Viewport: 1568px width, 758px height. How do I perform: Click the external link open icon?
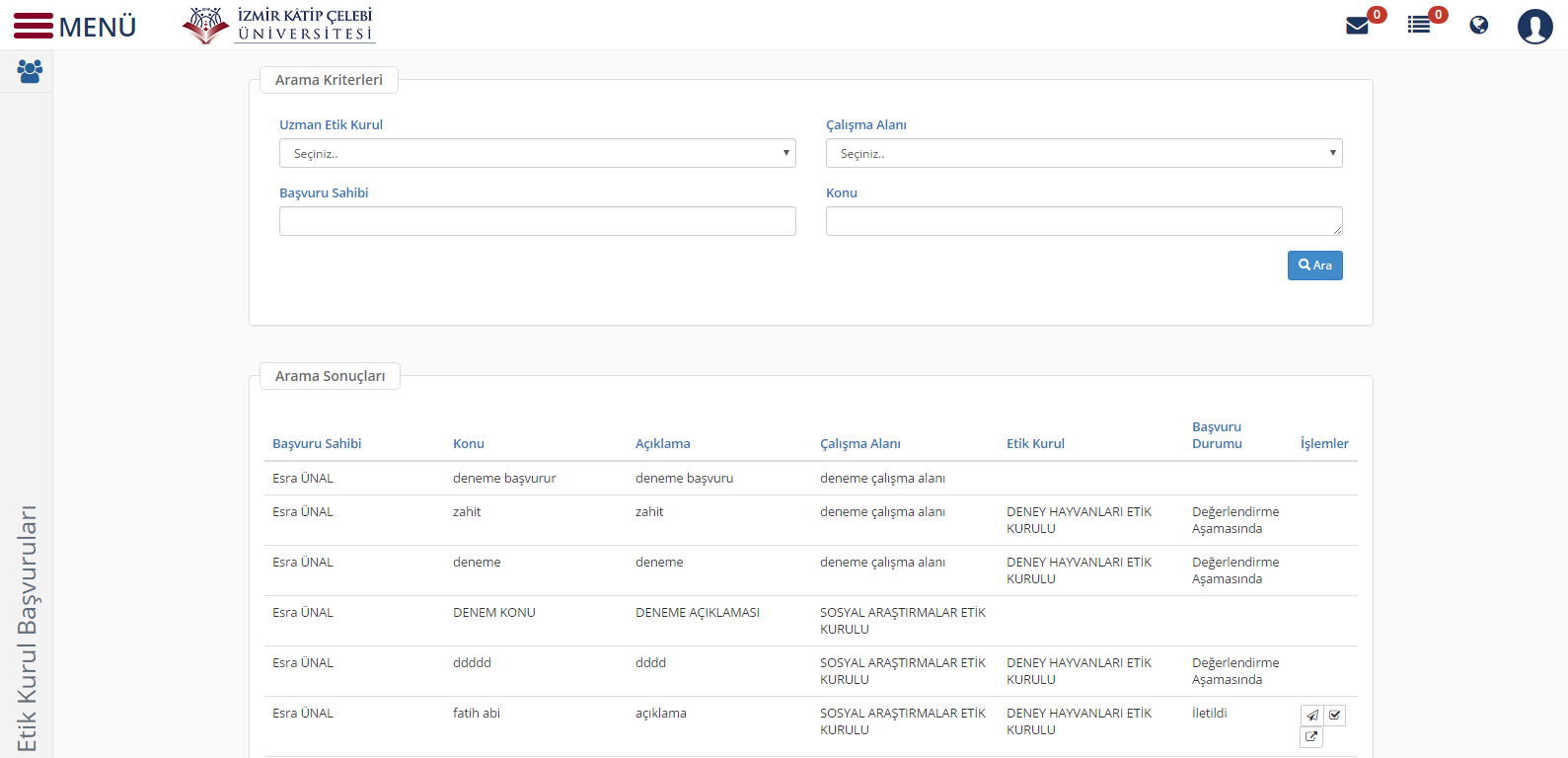coord(1311,737)
